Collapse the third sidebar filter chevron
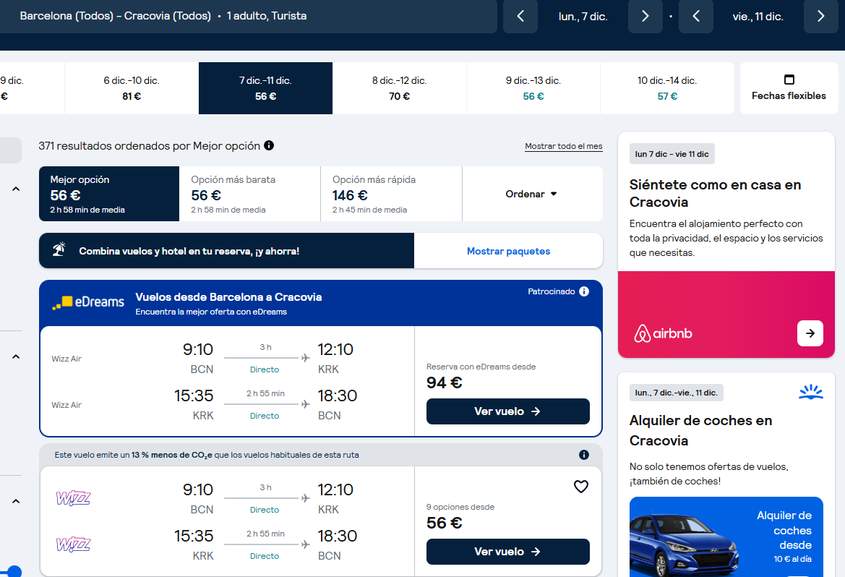Screen dimensions: 845x577 point(16,502)
